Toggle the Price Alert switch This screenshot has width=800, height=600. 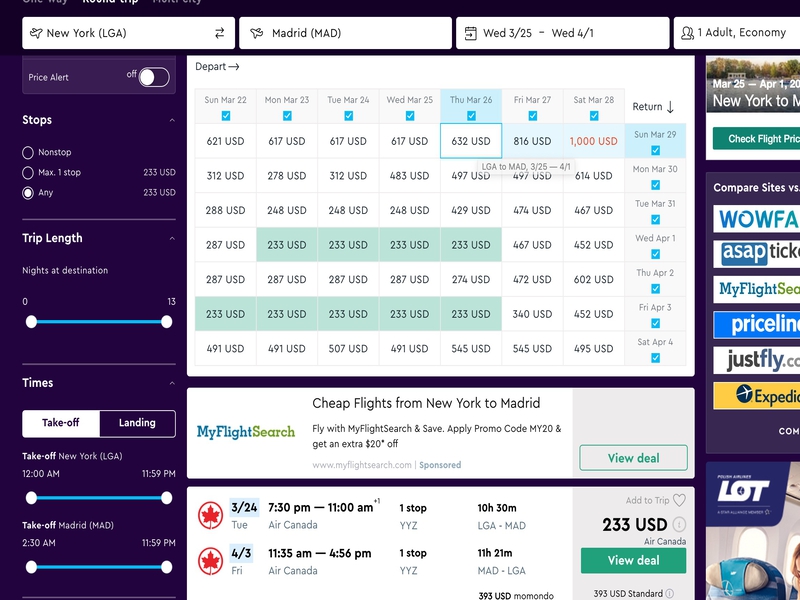click(x=154, y=77)
